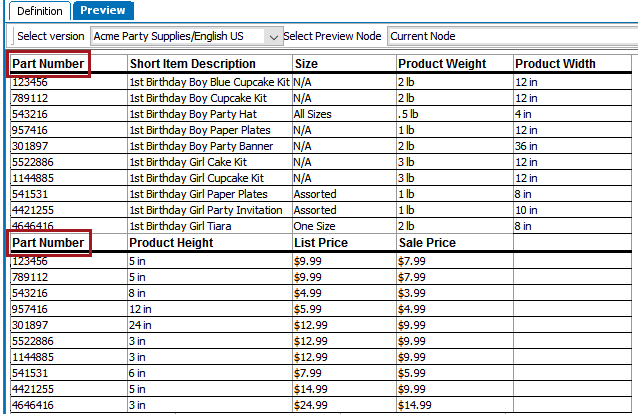Screen dimensions: 638x414
Task: Click the 24 in height cell
Action: (x=210, y=325)
